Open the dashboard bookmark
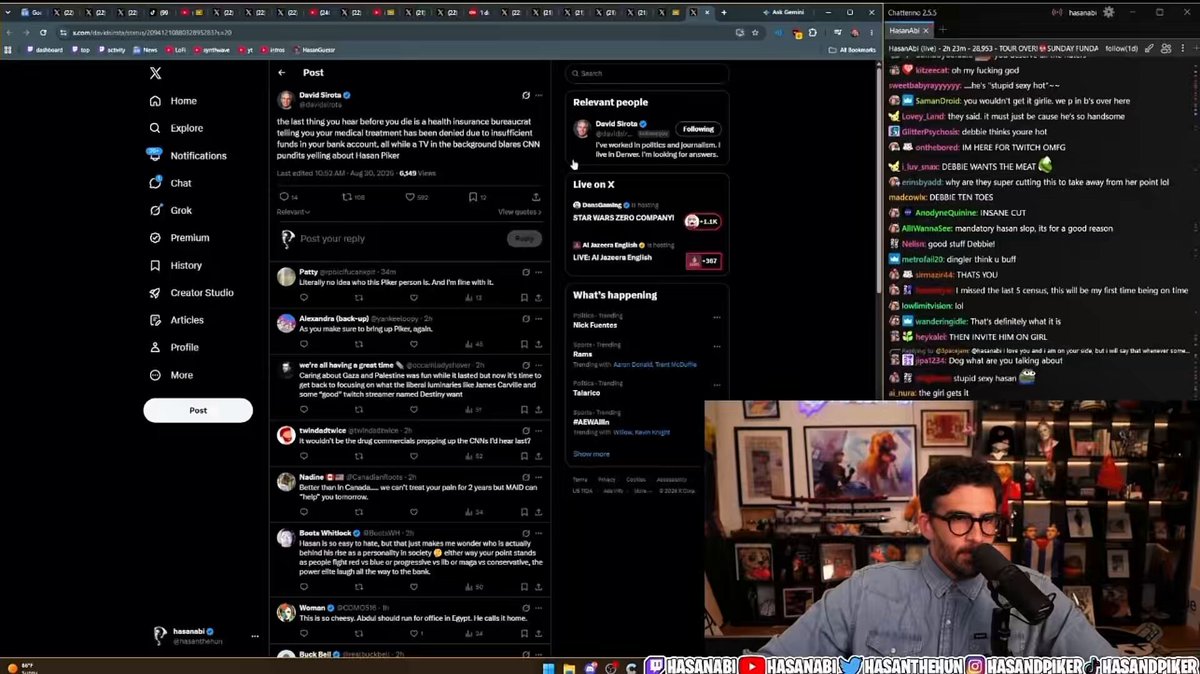The image size is (1200, 674). click(46, 49)
